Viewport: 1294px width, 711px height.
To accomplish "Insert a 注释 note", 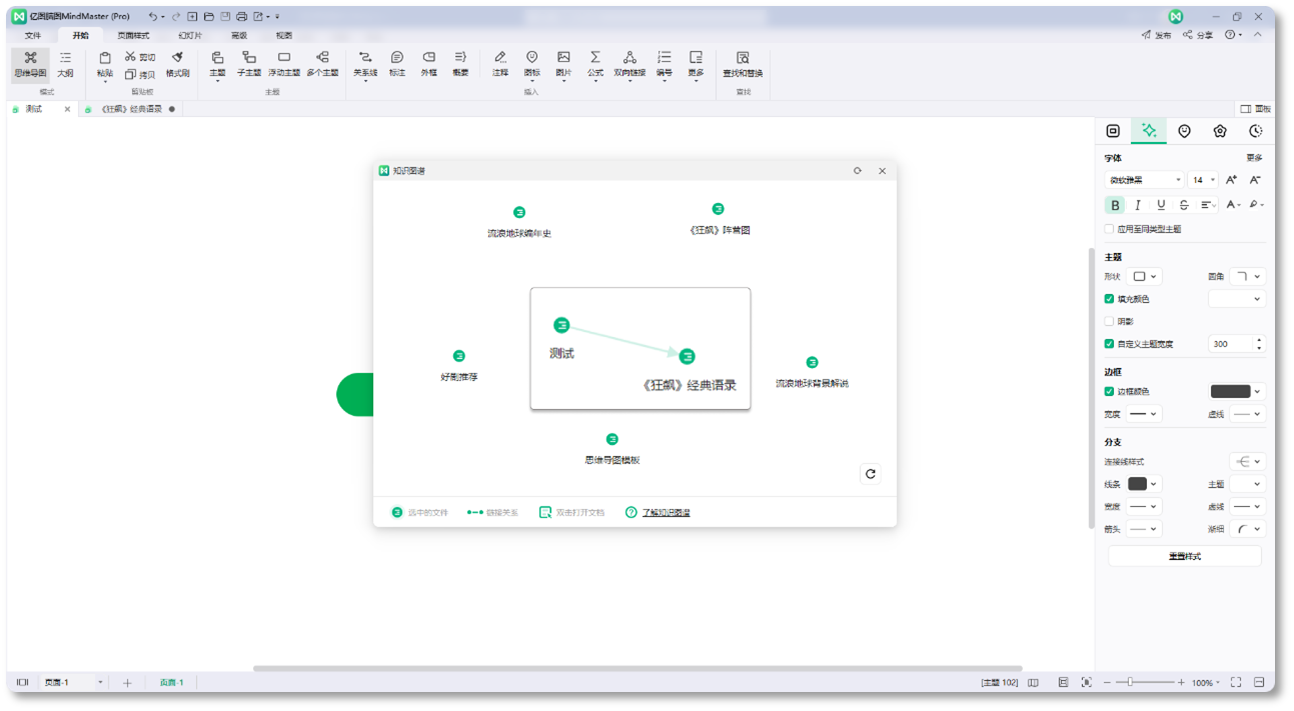I will pos(500,64).
